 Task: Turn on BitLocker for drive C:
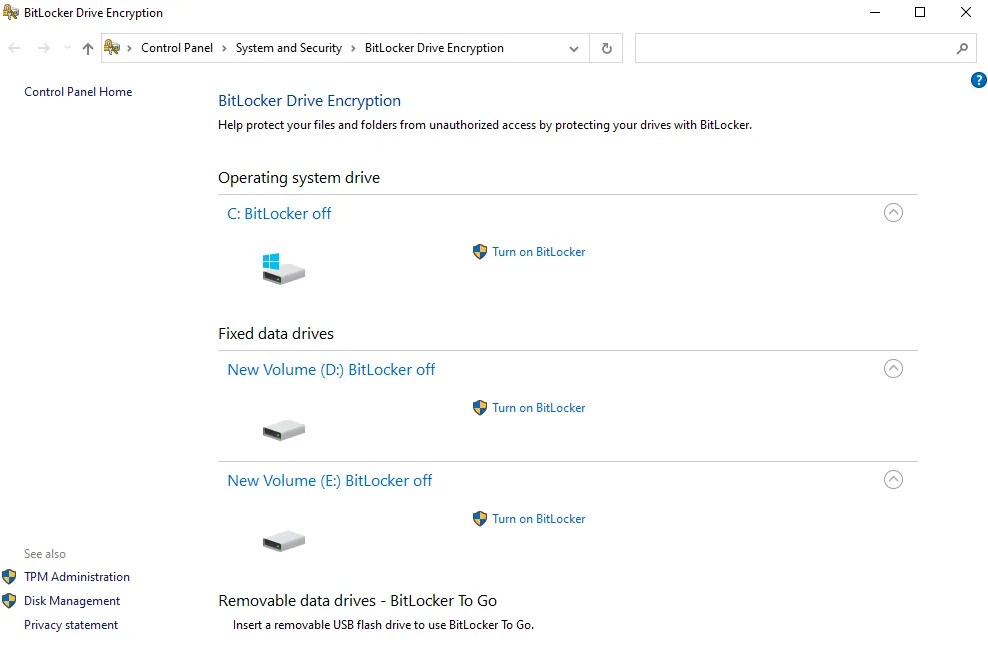[538, 251]
